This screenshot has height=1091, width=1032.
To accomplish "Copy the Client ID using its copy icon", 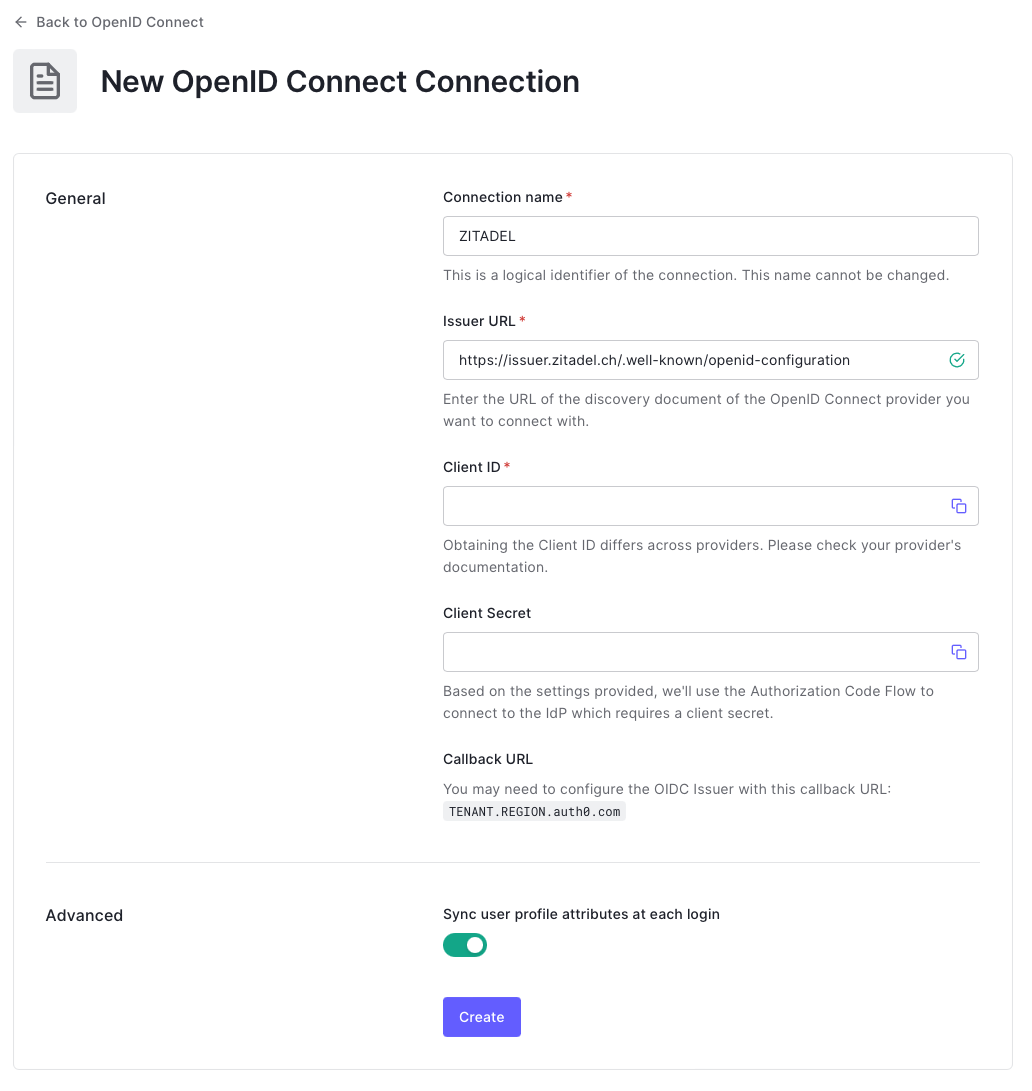I will [959, 505].
